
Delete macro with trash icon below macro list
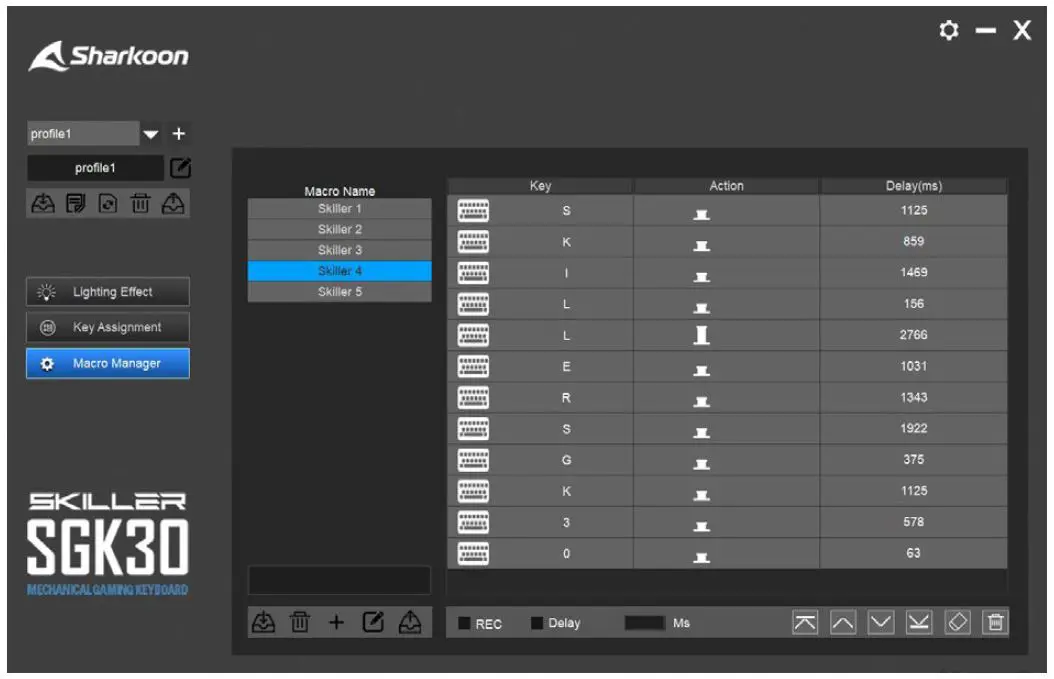pyautogui.click(x=300, y=623)
